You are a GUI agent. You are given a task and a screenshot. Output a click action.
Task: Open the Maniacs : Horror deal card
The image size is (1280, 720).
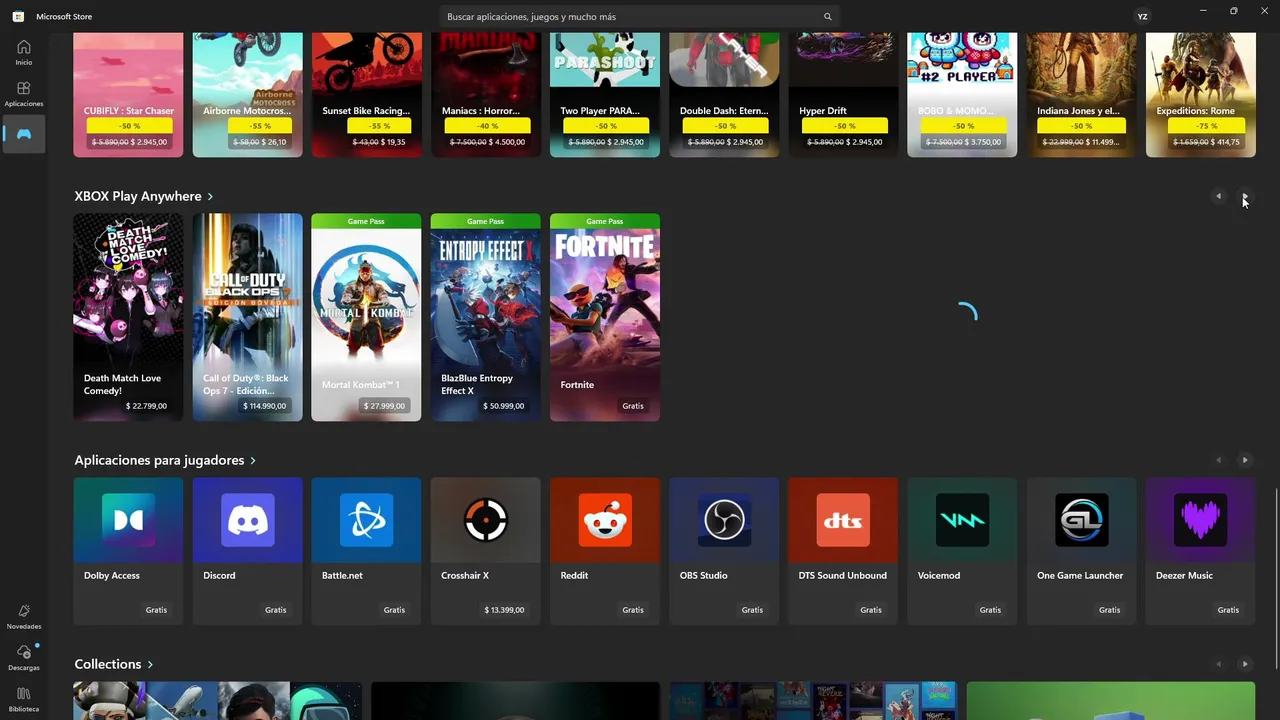485,95
